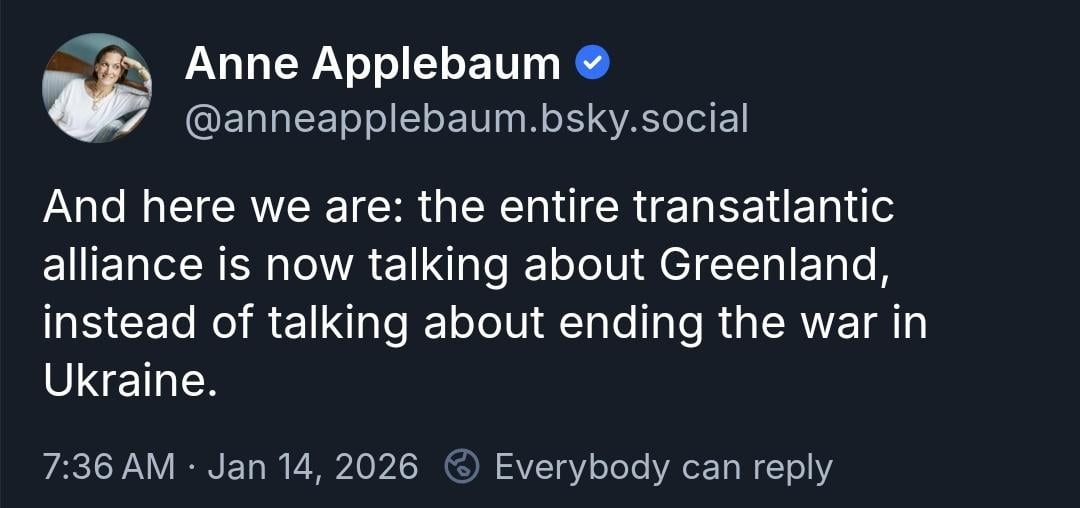Click the word "Ukraine" in the post
The height and width of the screenshot is (508, 1080).
(127, 381)
